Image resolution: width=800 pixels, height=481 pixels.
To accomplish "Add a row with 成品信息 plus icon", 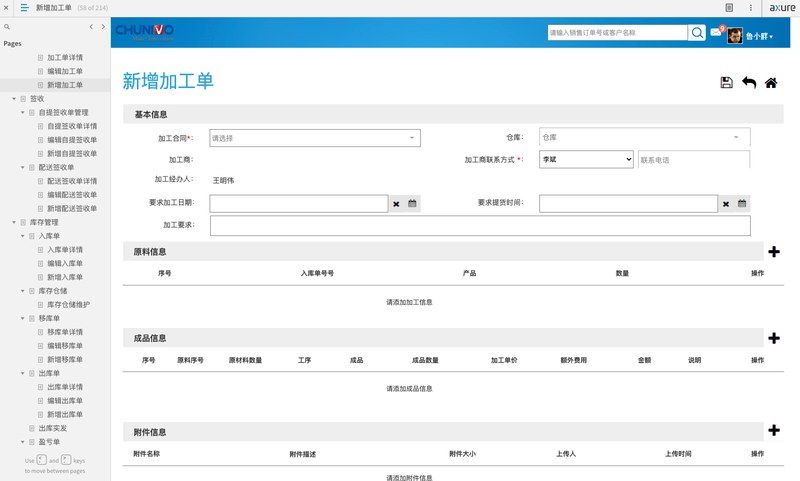I will tap(774, 338).
